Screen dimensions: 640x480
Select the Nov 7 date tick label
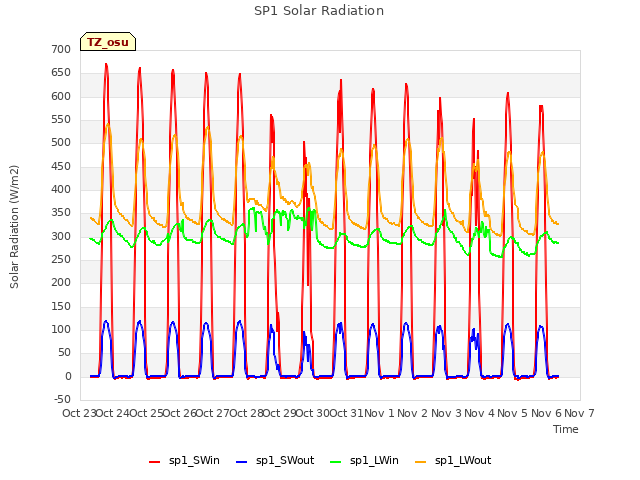(579, 413)
